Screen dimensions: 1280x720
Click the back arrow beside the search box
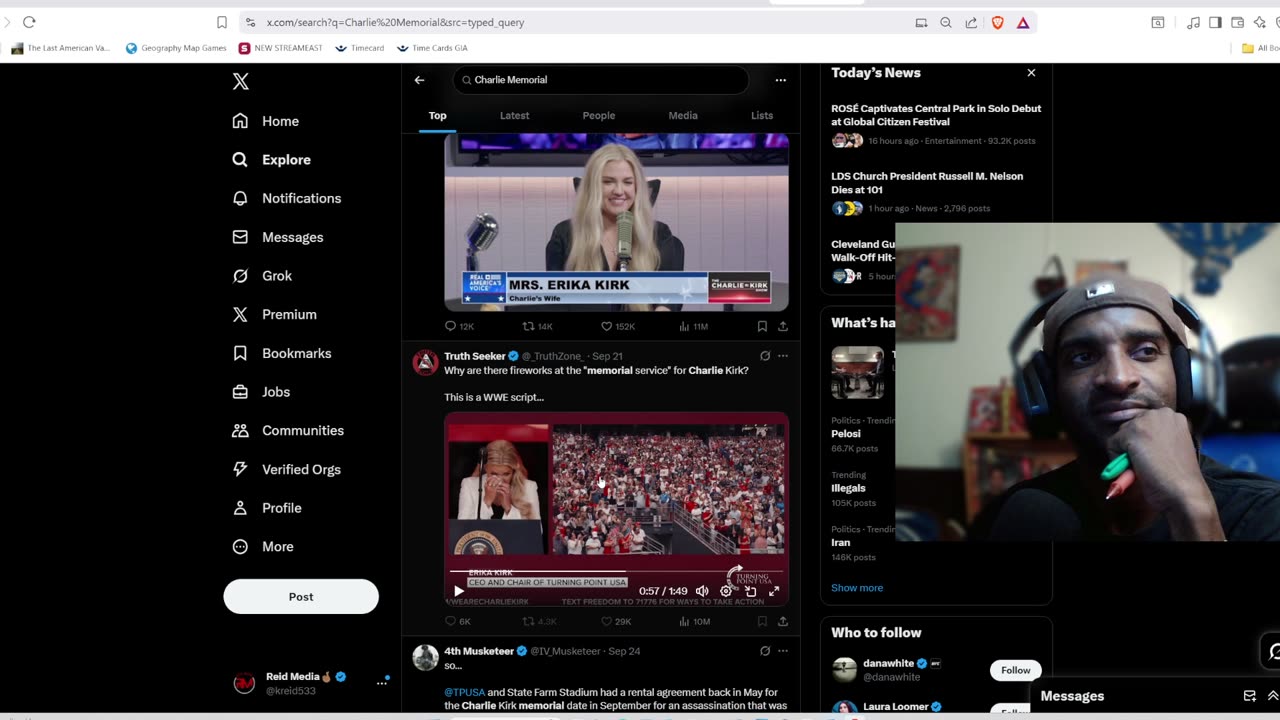point(419,80)
